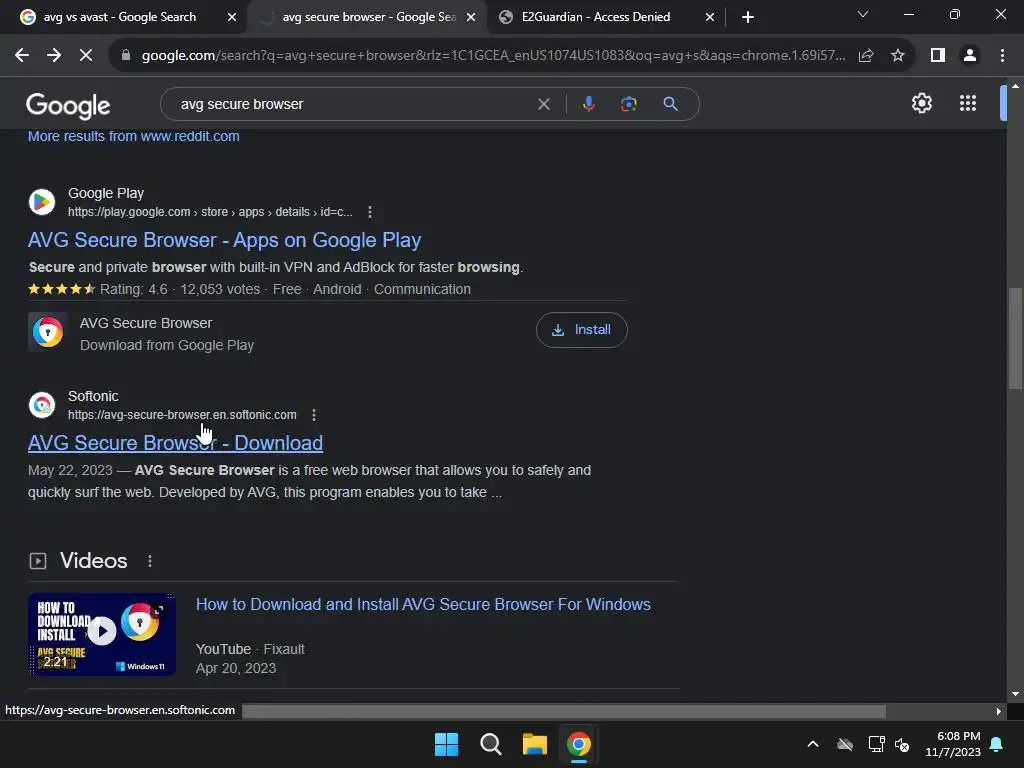
Task: Open more options for Google Play result
Action: (x=370, y=212)
